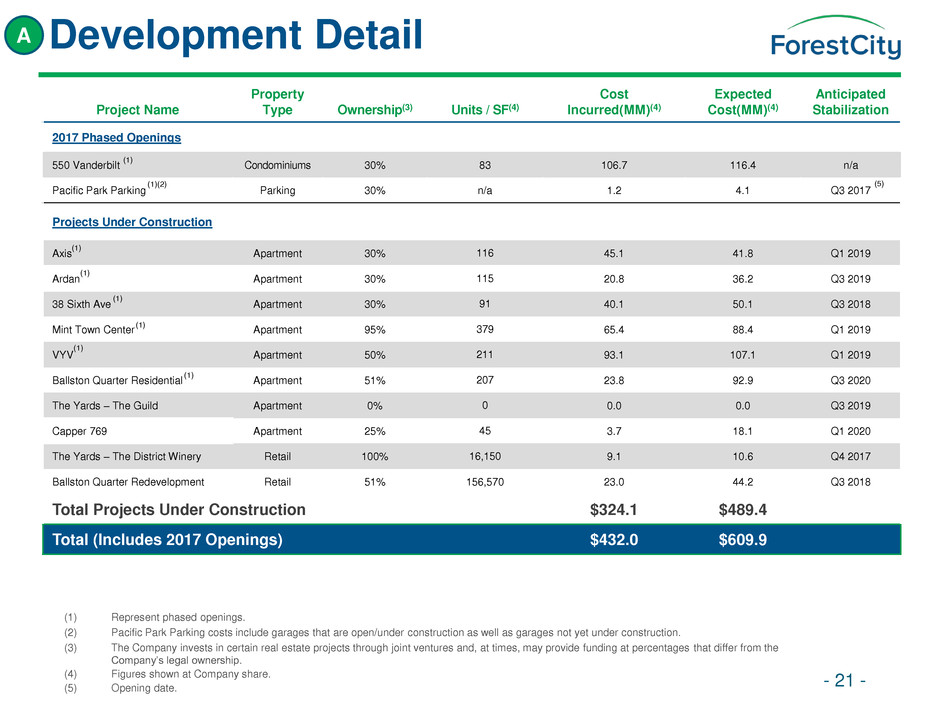Viewport: 940px width, 705px height.
Task: Click the "18.1" expected cost for Capper 769
Action: 743,431
